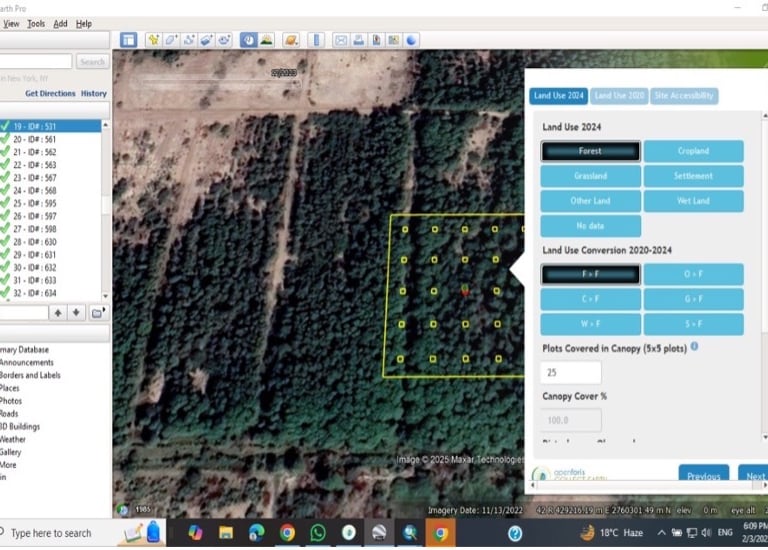The height and width of the screenshot is (550, 768).
Task: Click the Record a Tour icon
Action: point(224,40)
